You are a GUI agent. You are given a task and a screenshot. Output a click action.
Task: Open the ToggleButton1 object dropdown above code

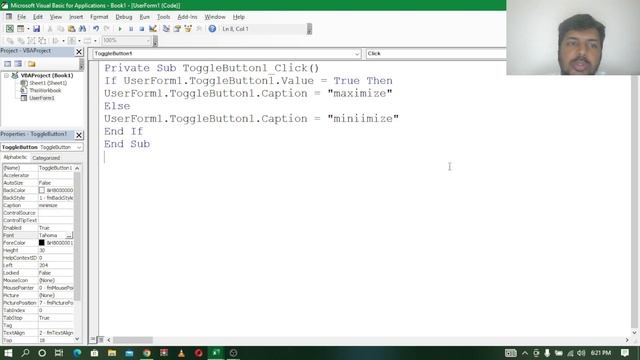point(357,53)
